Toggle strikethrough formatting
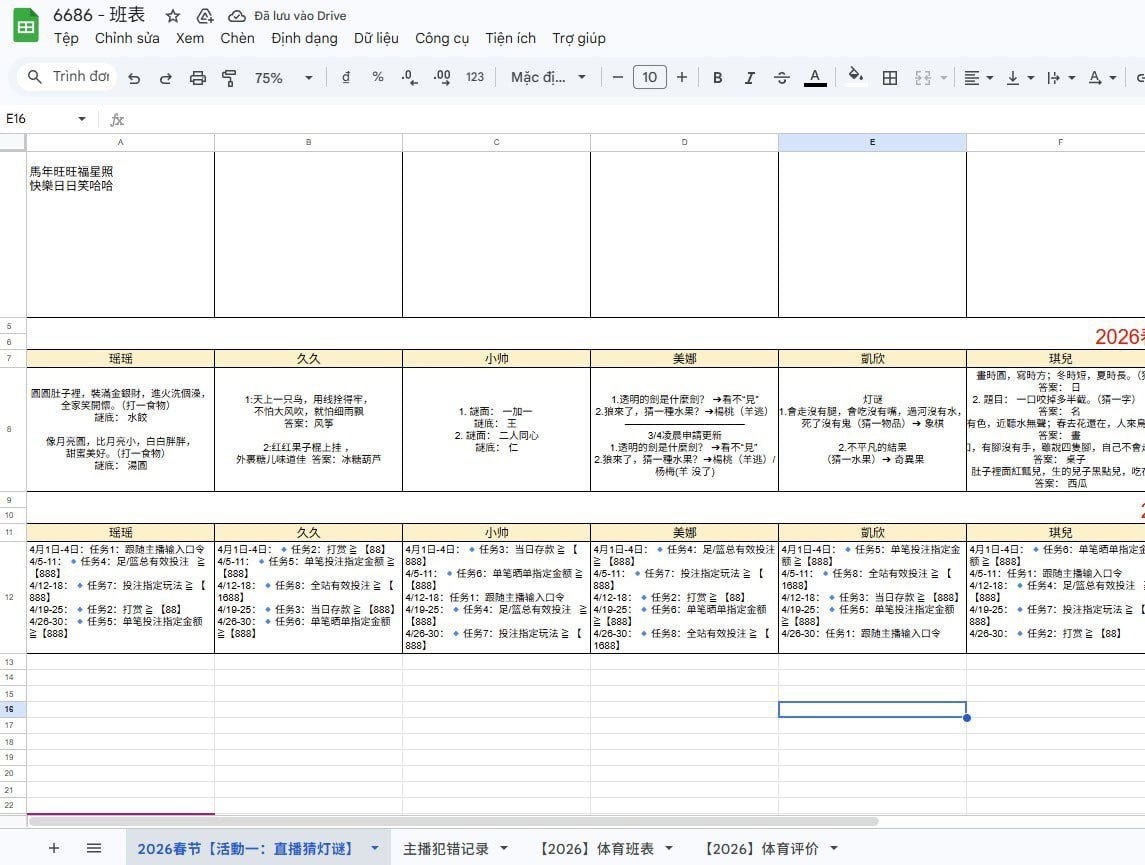This screenshot has width=1145, height=865. (x=782, y=78)
